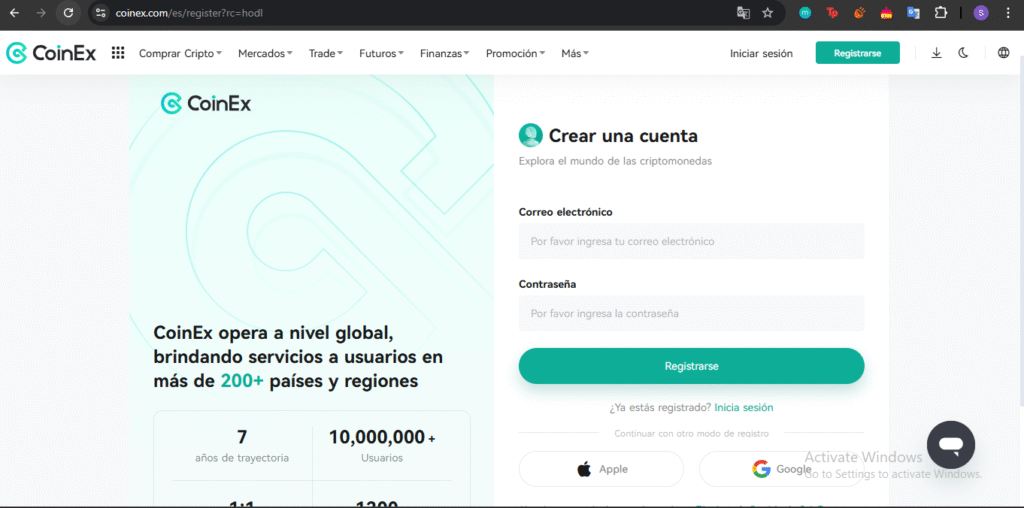Click the browser forward arrow
Image resolution: width=1024 pixels, height=508 pixels.
pyautogui.click(x=41, y=12)
